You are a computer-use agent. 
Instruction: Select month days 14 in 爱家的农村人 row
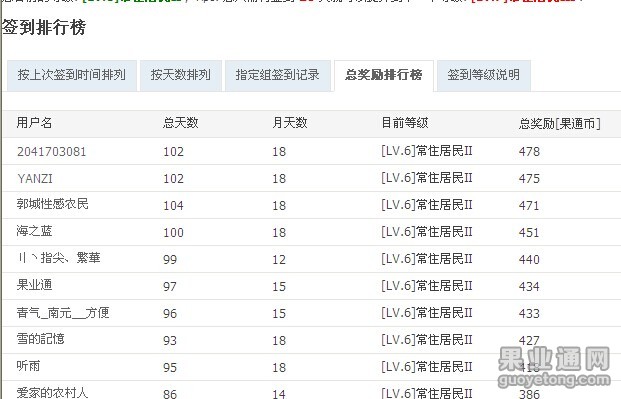pos(279,394)
